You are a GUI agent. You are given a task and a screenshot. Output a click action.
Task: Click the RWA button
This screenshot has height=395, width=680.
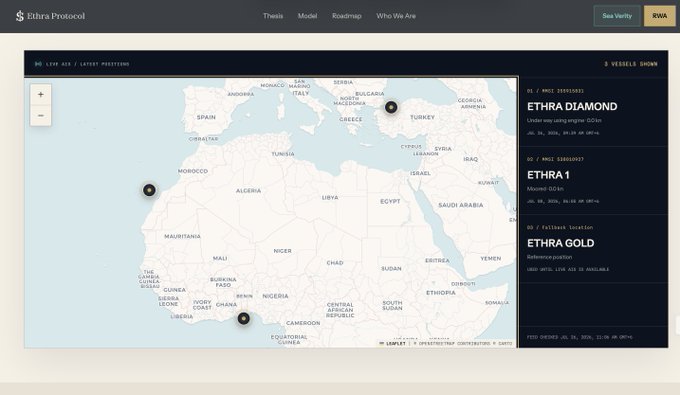pos(659,16)
